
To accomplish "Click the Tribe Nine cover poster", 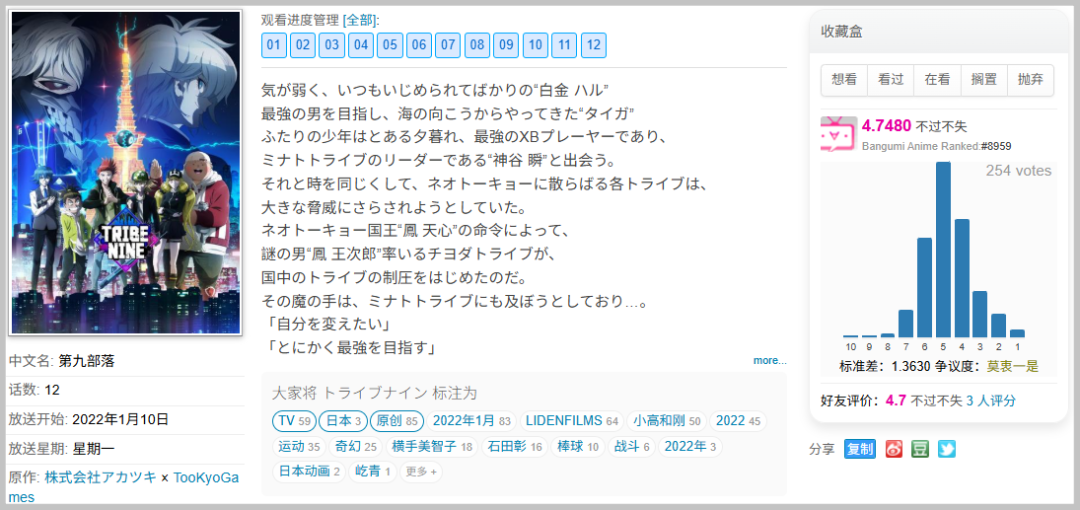I will click(125, 172).
